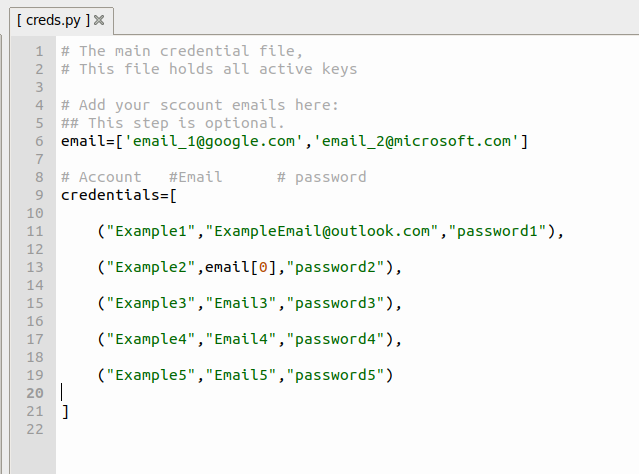
Task: Click the '# password' comment on line 8
Action: click(x=322, y=177)
